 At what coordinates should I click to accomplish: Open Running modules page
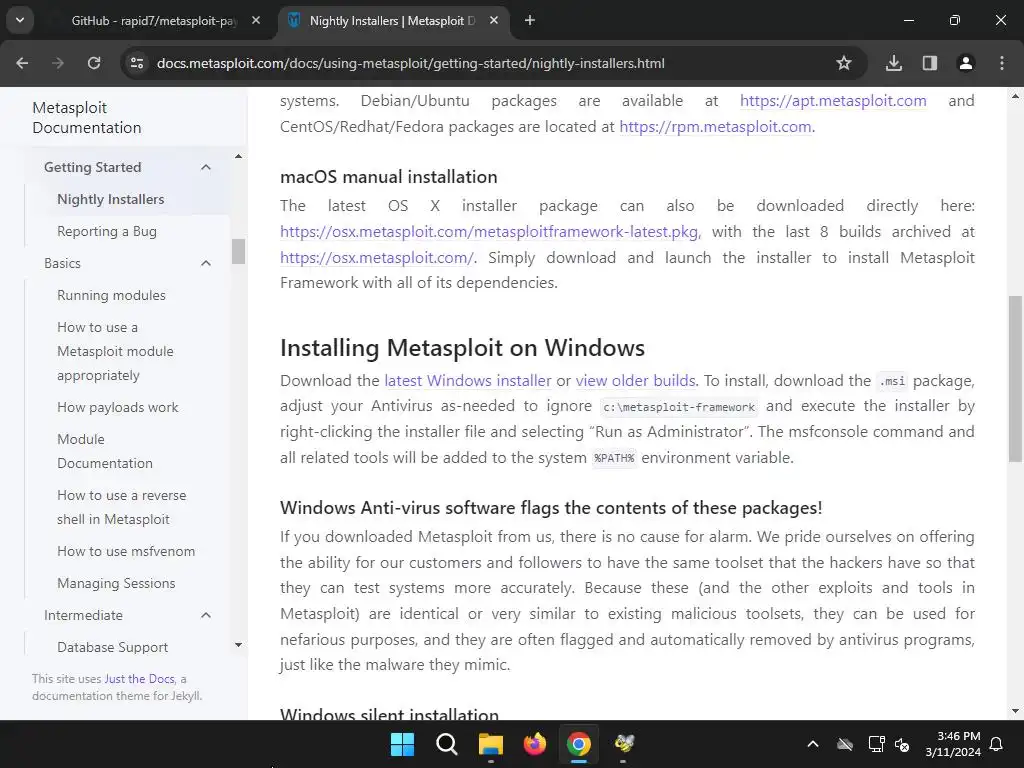[x=111, y=295]
